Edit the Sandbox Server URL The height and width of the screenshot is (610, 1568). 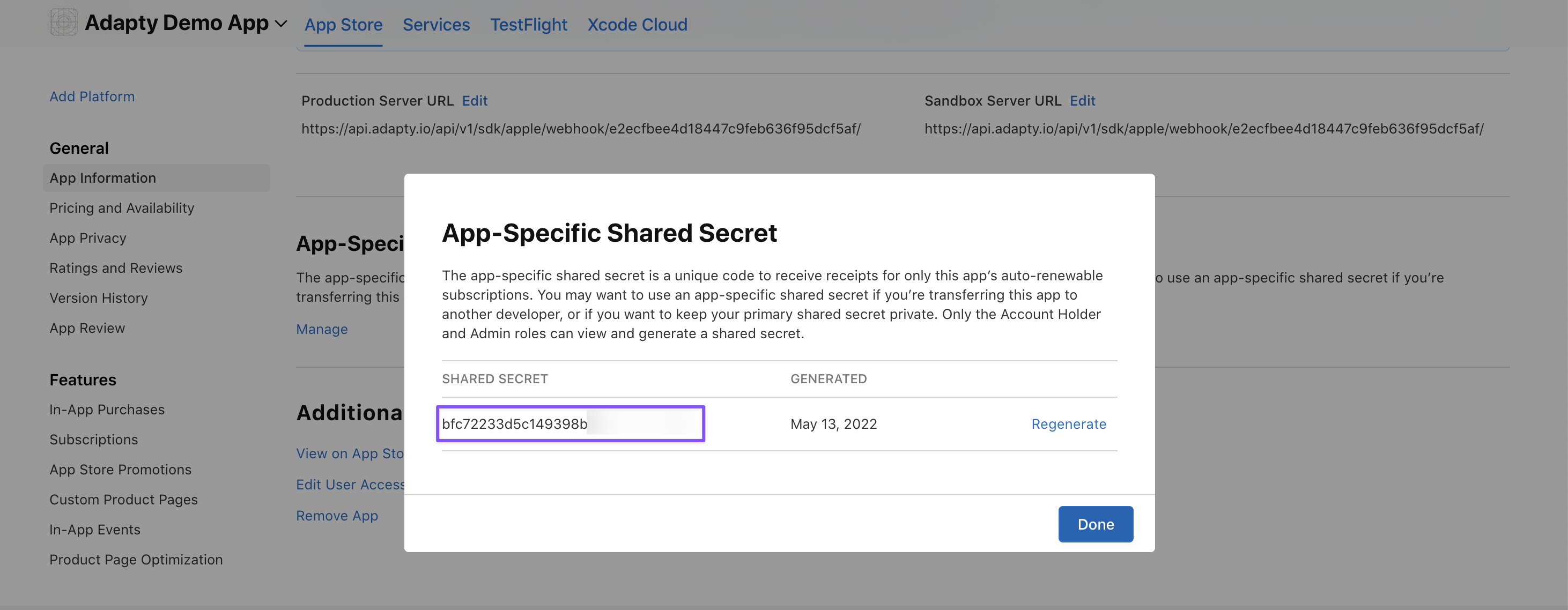coord(1082,100)
